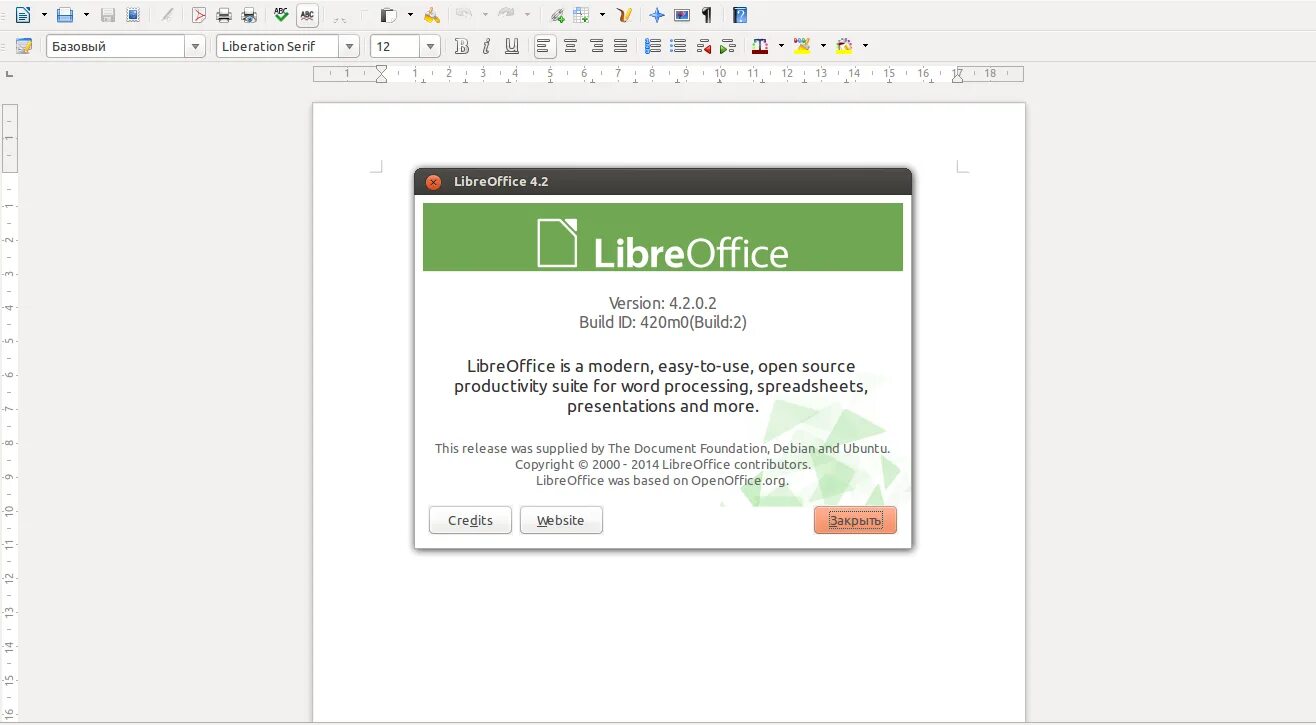
Task: Toggle Italic formatting
Action: coord(486,46)
